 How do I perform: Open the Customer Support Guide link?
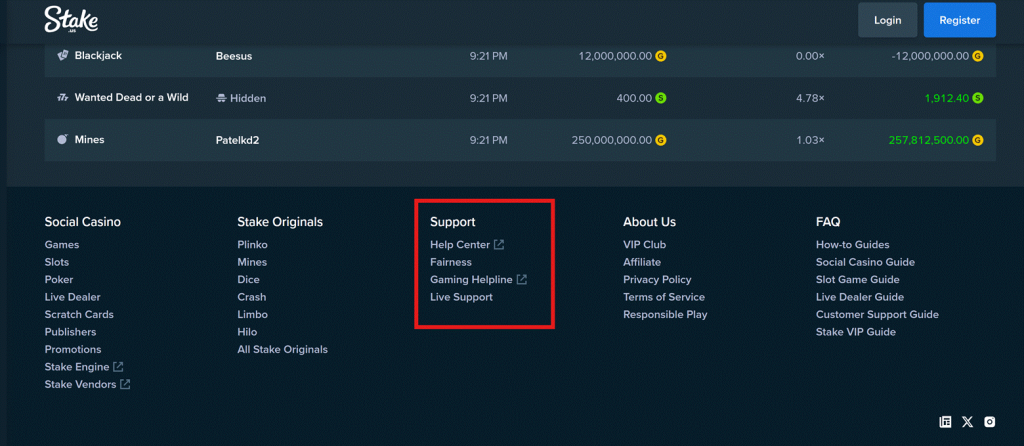[878, 314]
